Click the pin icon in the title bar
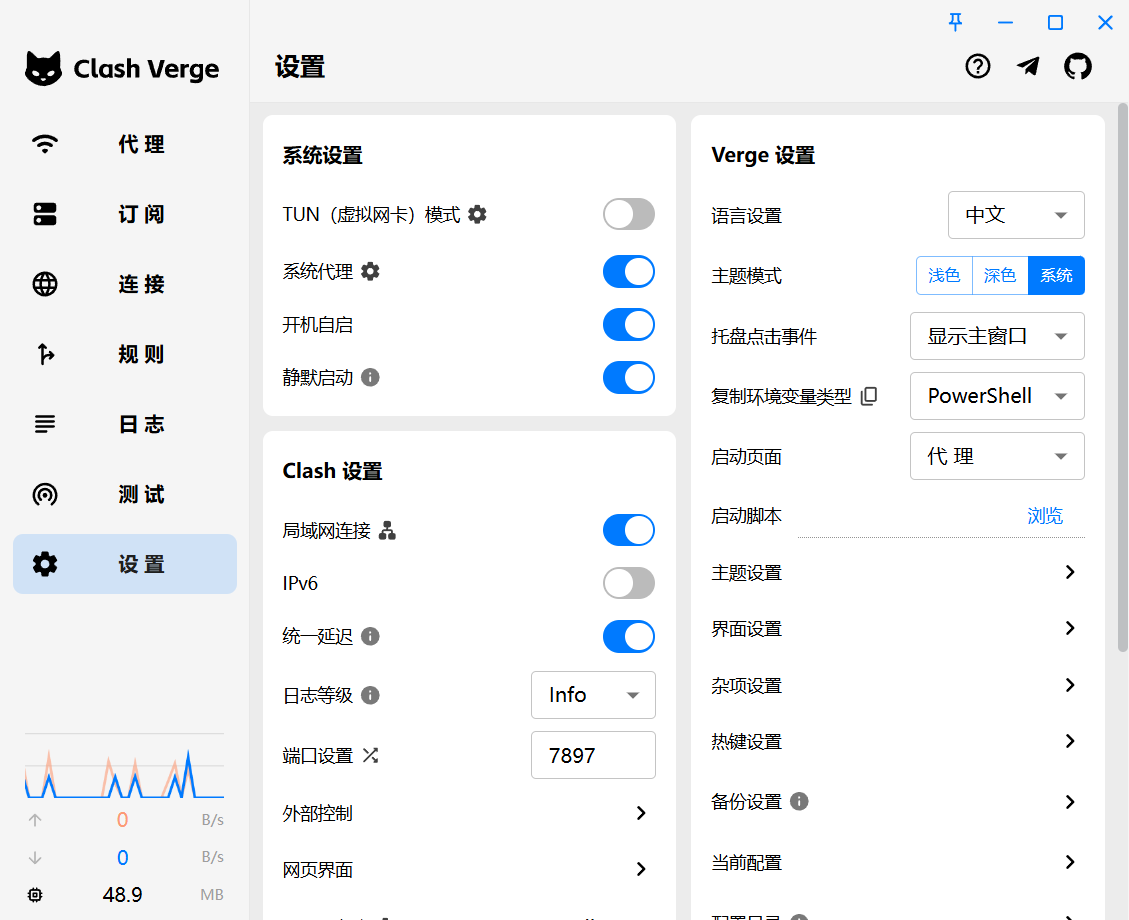This screenshot has width=1129, height=920. [x=955, y=22]
